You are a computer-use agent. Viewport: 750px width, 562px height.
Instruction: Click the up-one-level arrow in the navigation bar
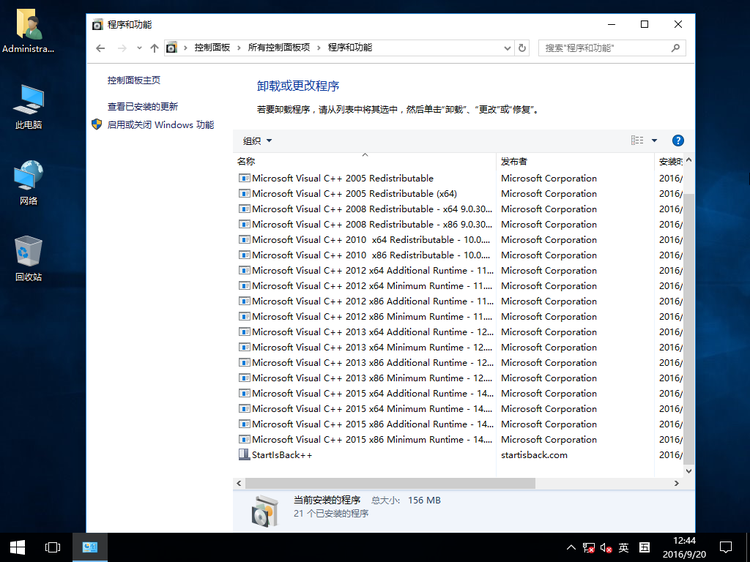tap(154, 48)
